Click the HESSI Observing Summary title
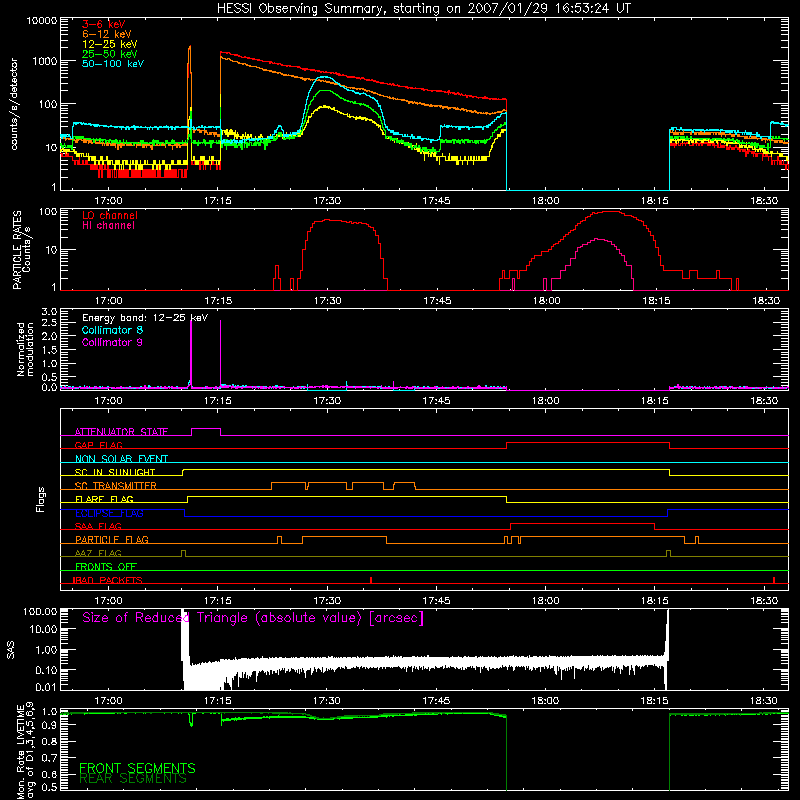The height and width of the screenshot is (800, 800). coord(423,9)
